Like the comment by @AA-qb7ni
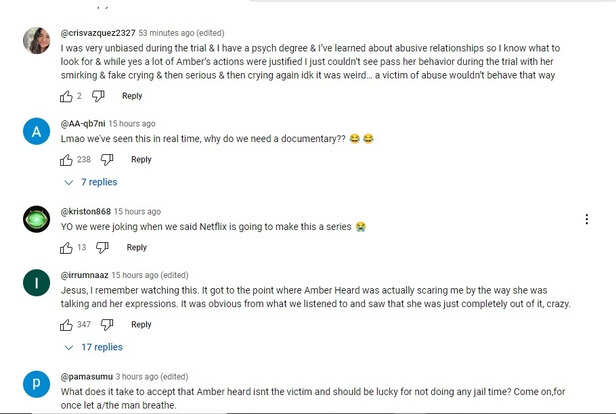 point(66,160)
